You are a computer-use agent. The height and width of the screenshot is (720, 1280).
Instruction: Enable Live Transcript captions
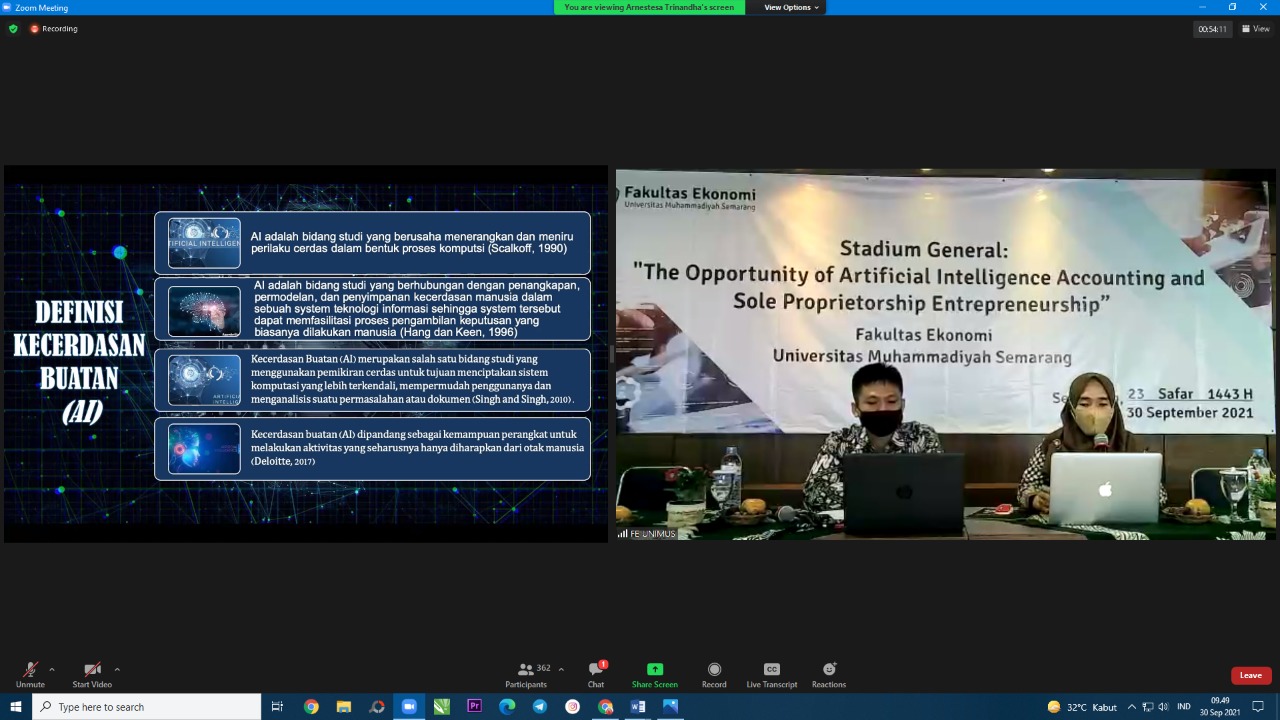tap(772, 674)
